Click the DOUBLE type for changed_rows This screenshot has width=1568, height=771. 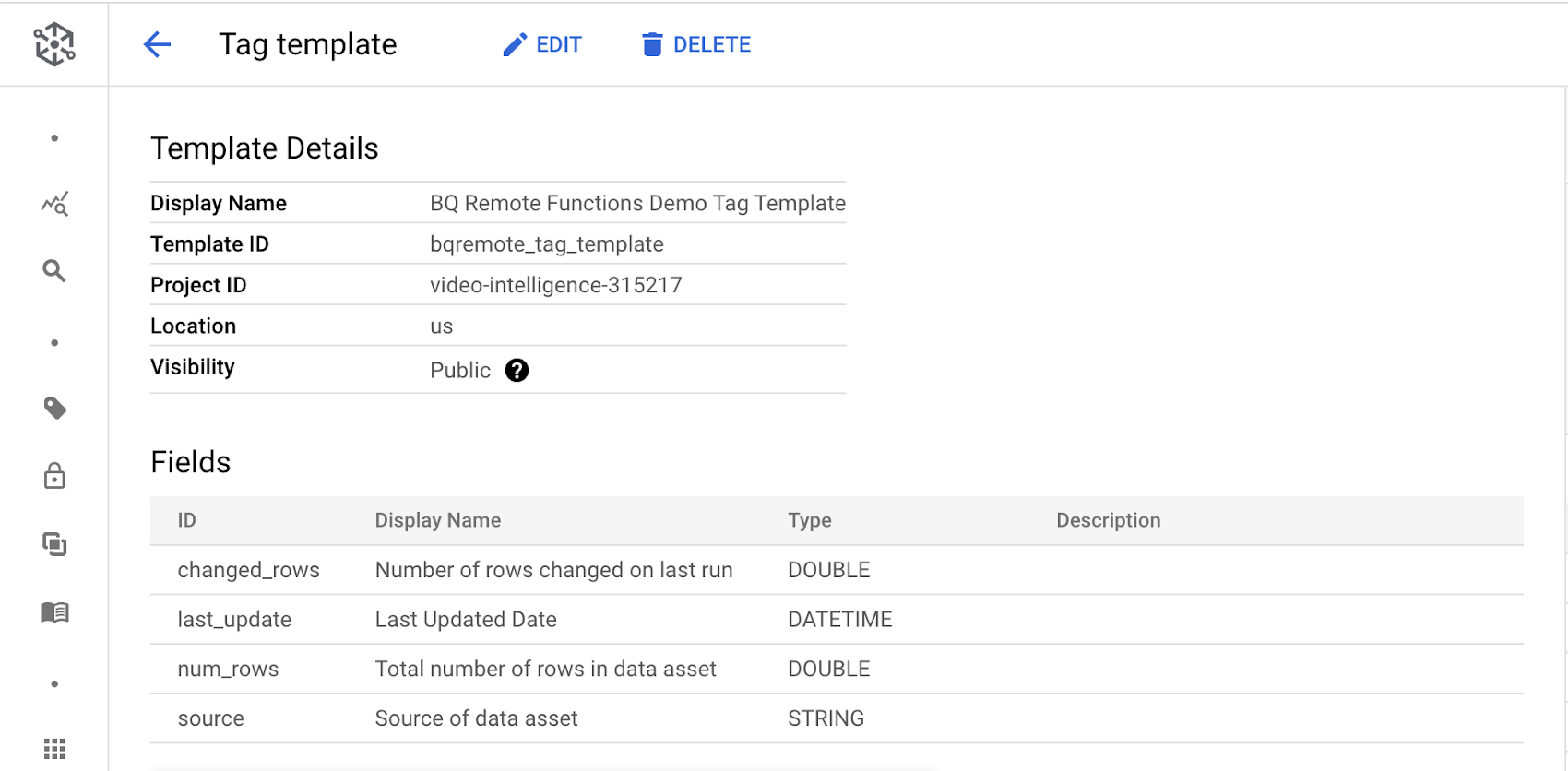pyautogui.click(x=828, y=570)
